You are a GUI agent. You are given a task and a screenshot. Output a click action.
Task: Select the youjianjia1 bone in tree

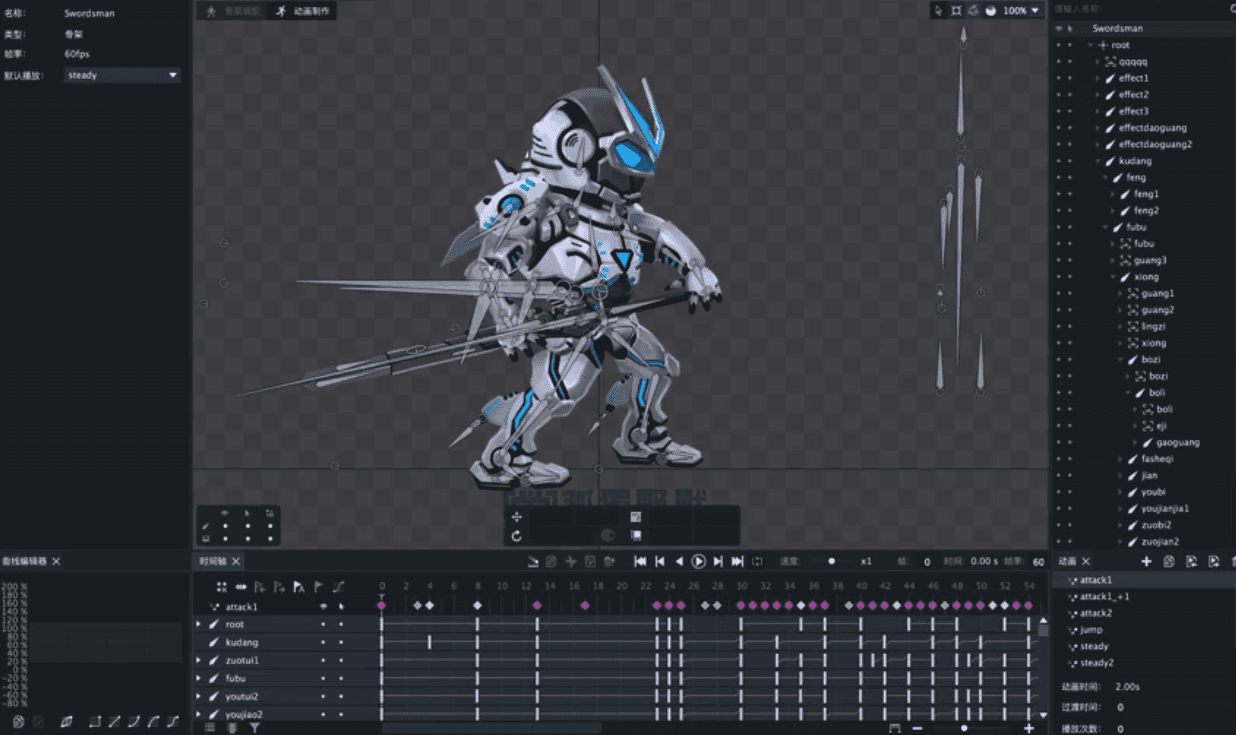[1165, 508]
